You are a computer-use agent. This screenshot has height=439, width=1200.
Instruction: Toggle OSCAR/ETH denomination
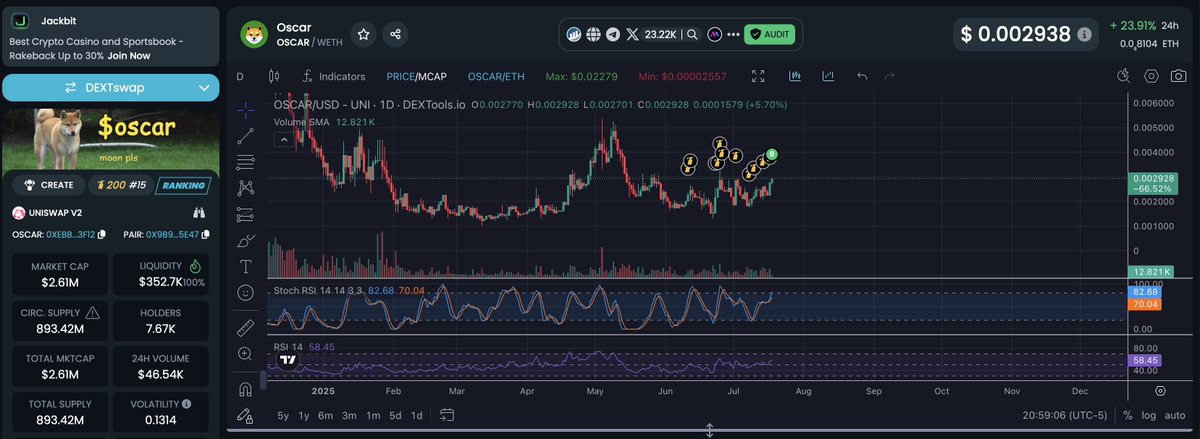[496, 76]
